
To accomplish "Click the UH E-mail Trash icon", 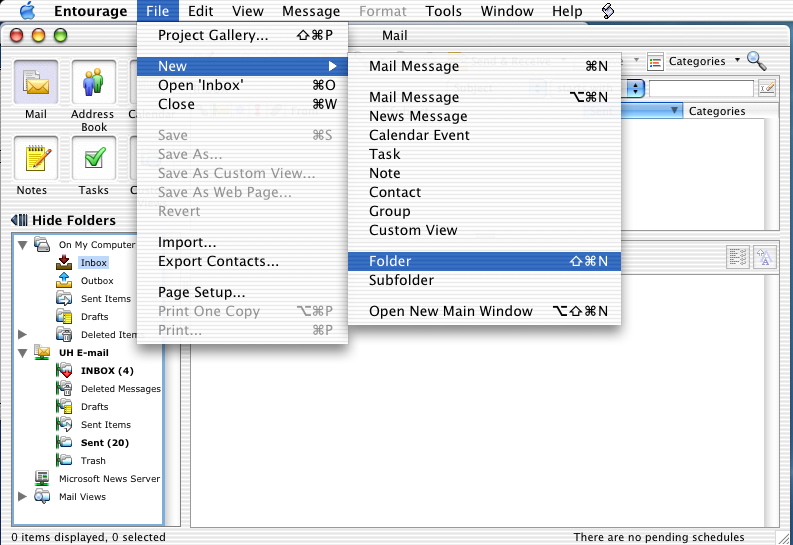I will 64,460.
